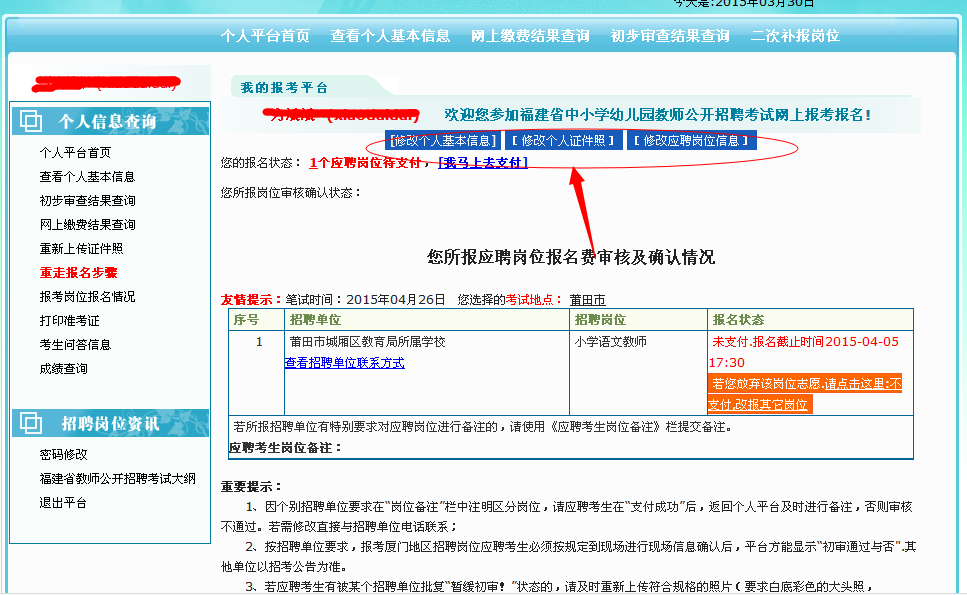Open 重新上传证件照 in the sidebar
The height and width of the screenshot is (595, 967).
81,249
